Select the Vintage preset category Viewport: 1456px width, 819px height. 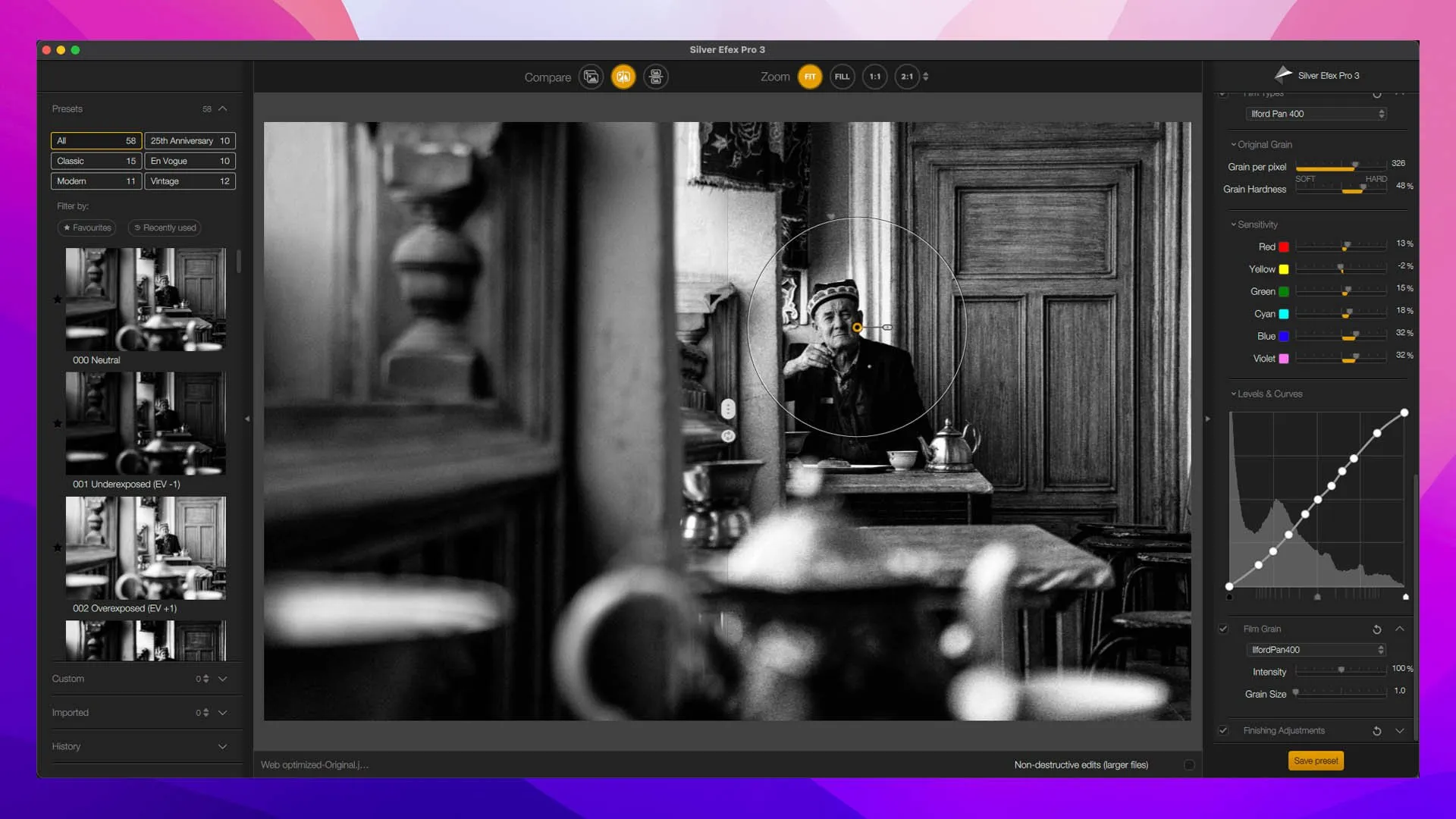tap(190, 181)
